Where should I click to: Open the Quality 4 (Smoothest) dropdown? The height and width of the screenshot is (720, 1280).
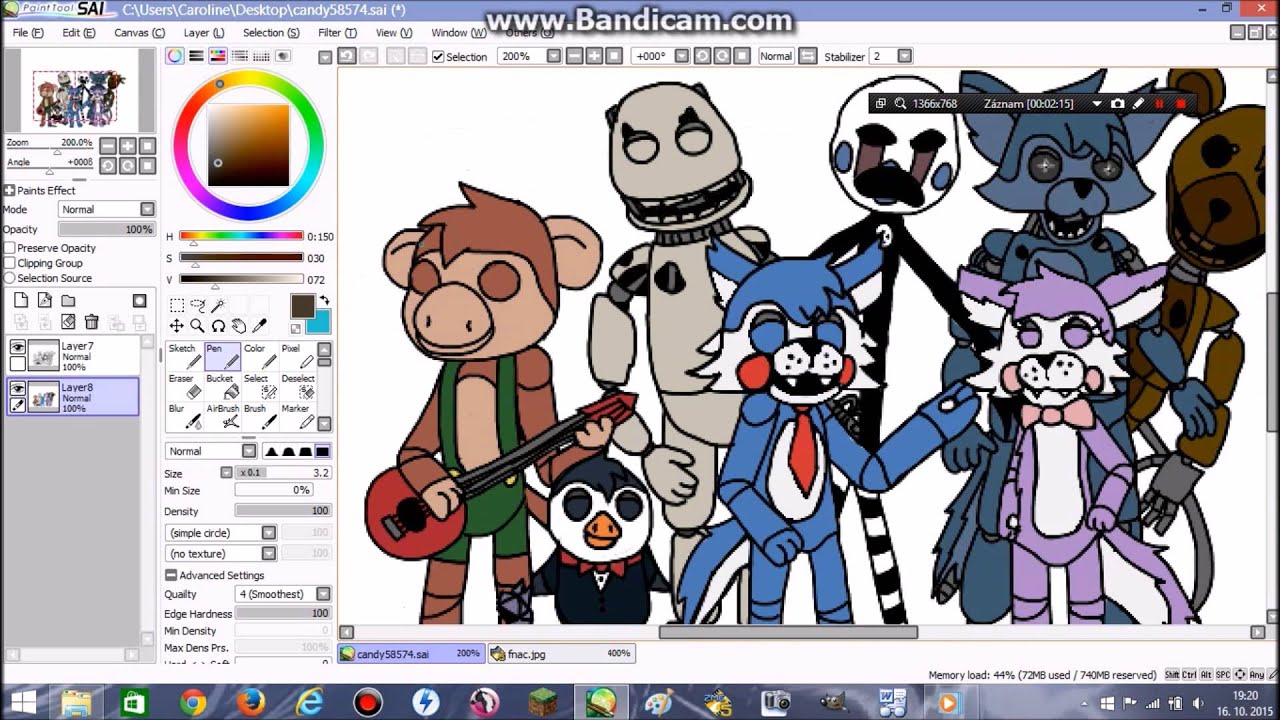pos(283,594)
